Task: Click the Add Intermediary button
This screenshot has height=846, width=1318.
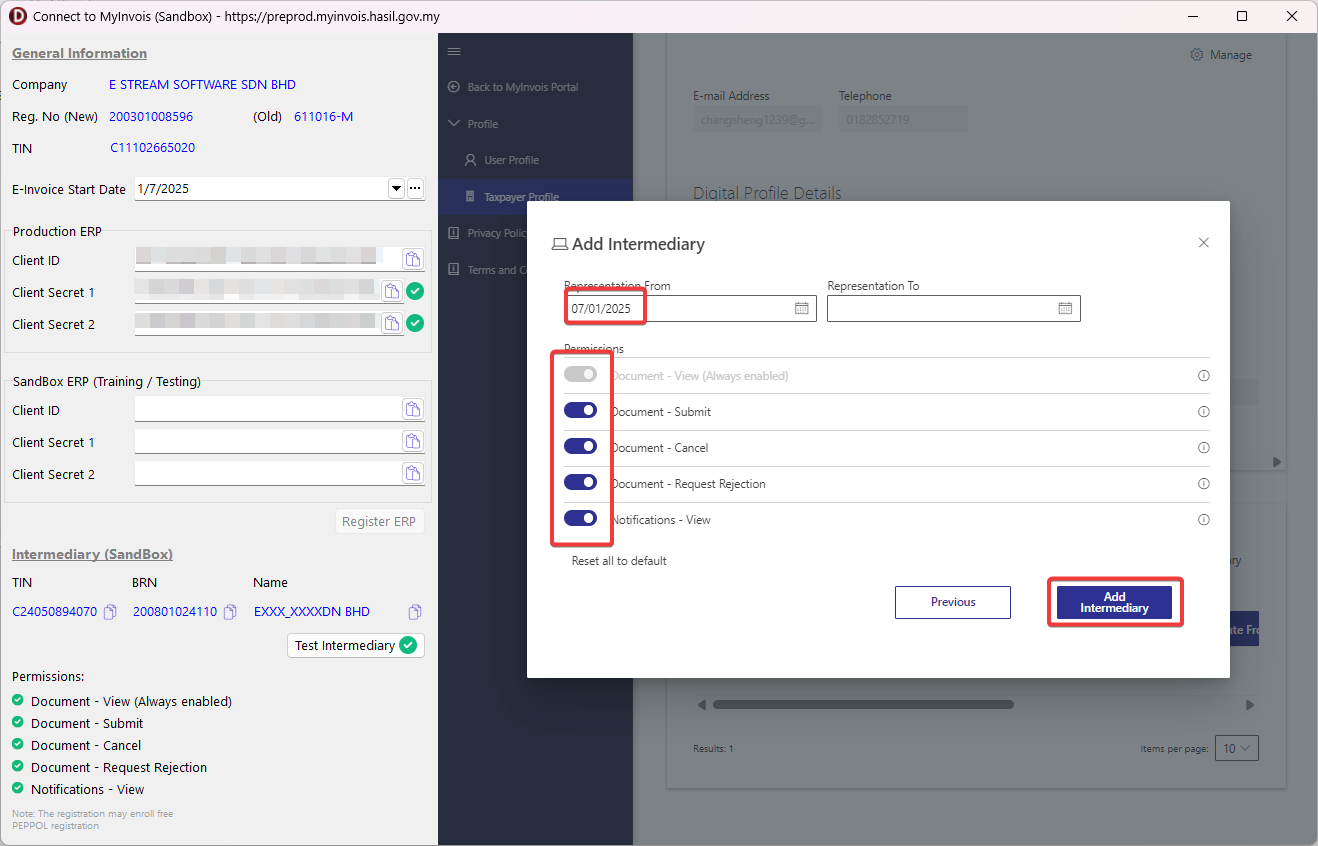Action: 1114,602
